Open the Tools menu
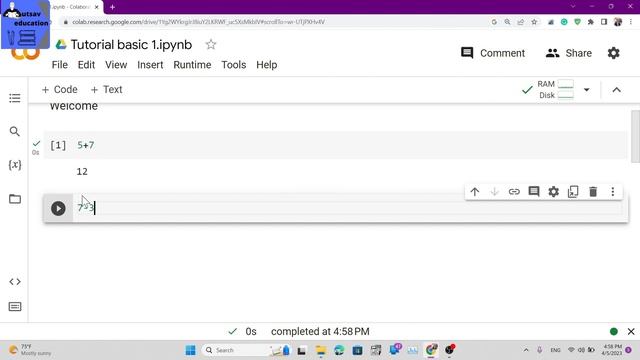640x360 pixels. click(233, 65)
